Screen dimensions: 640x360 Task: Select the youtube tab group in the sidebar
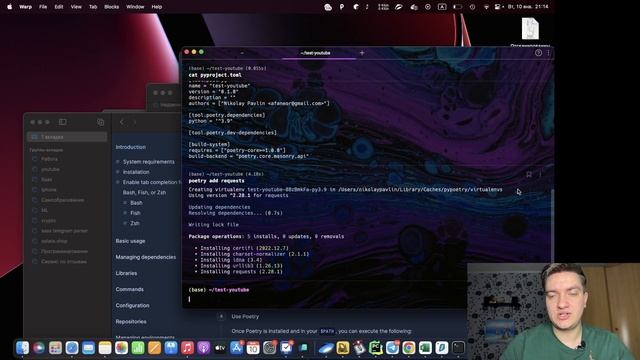click(50, 169)
